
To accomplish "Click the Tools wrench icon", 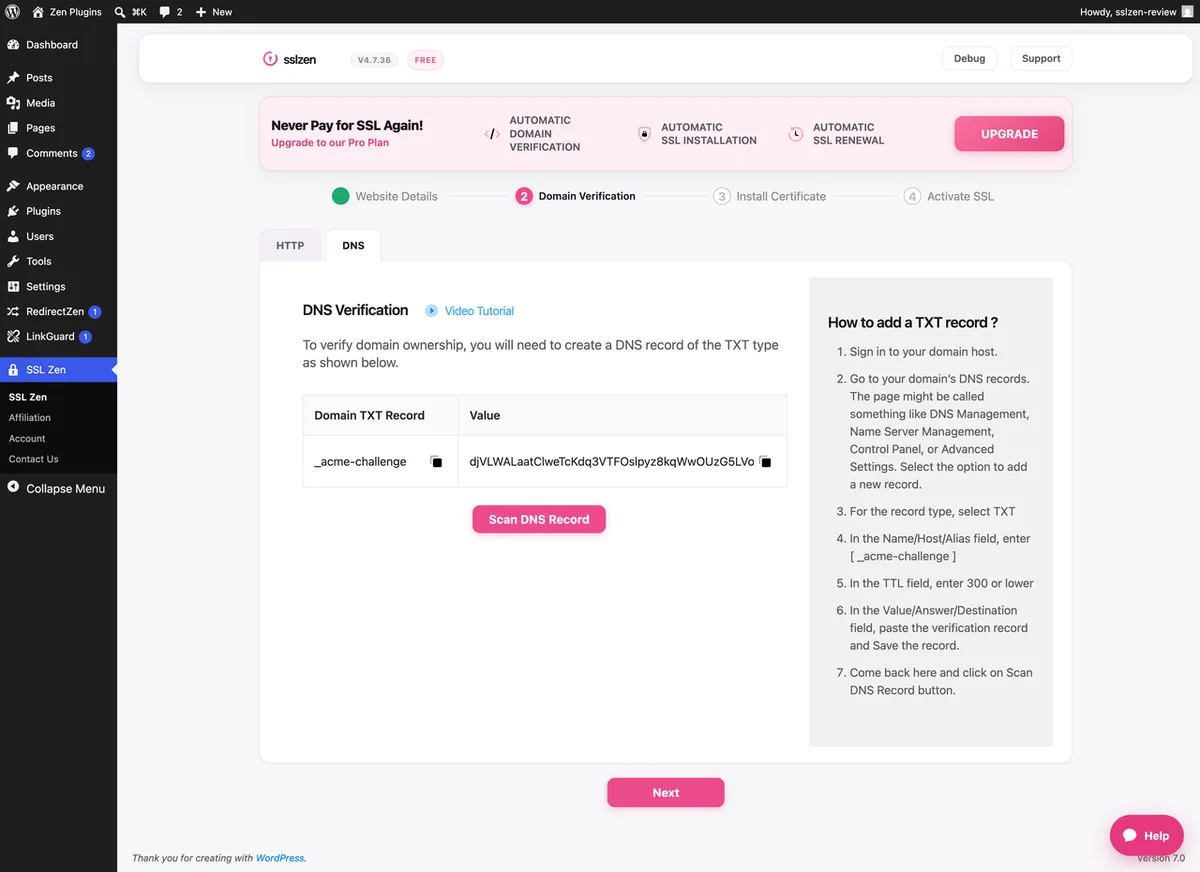I will [13, 261].
